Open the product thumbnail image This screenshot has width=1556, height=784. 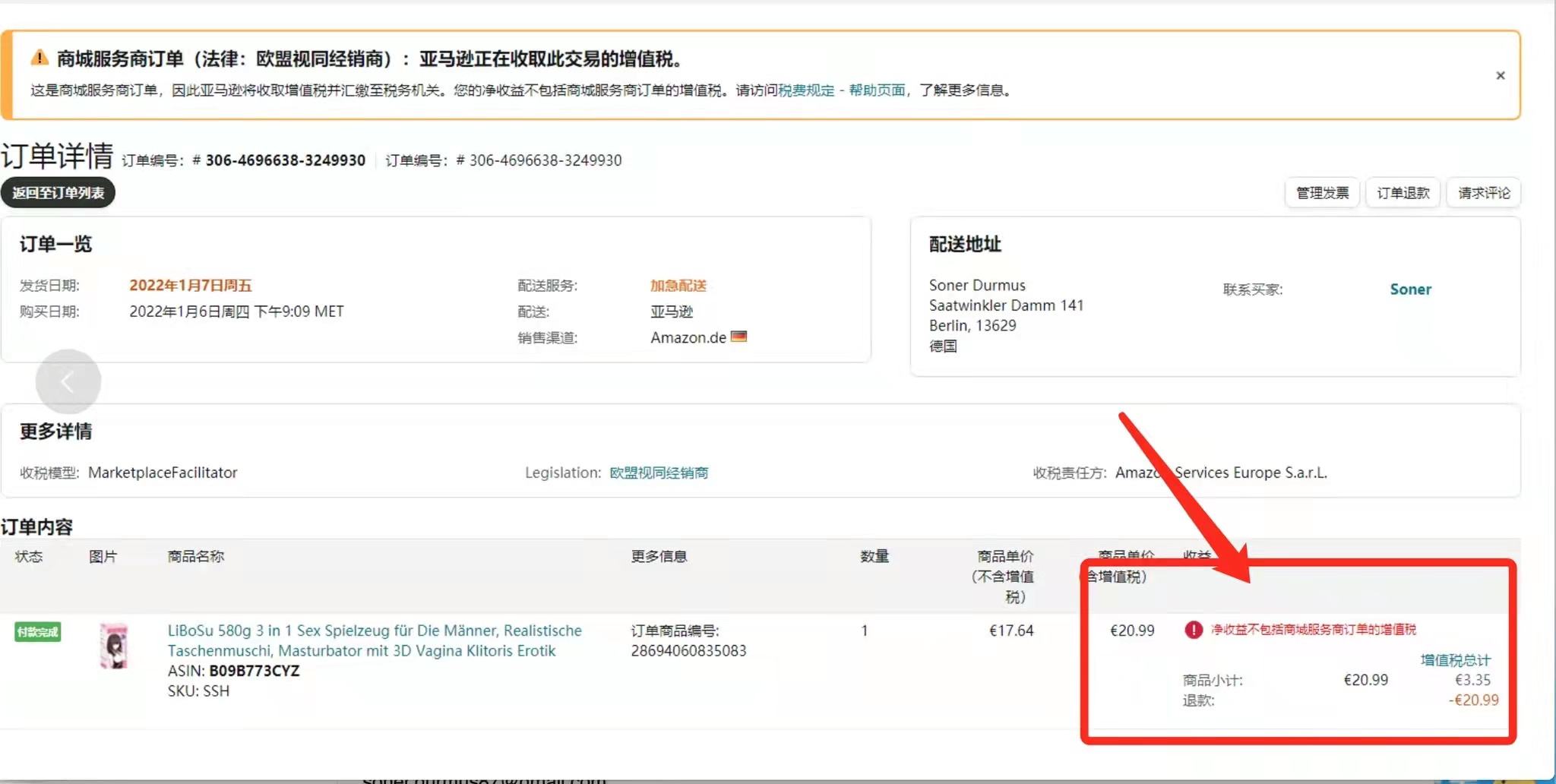(114, 646)
